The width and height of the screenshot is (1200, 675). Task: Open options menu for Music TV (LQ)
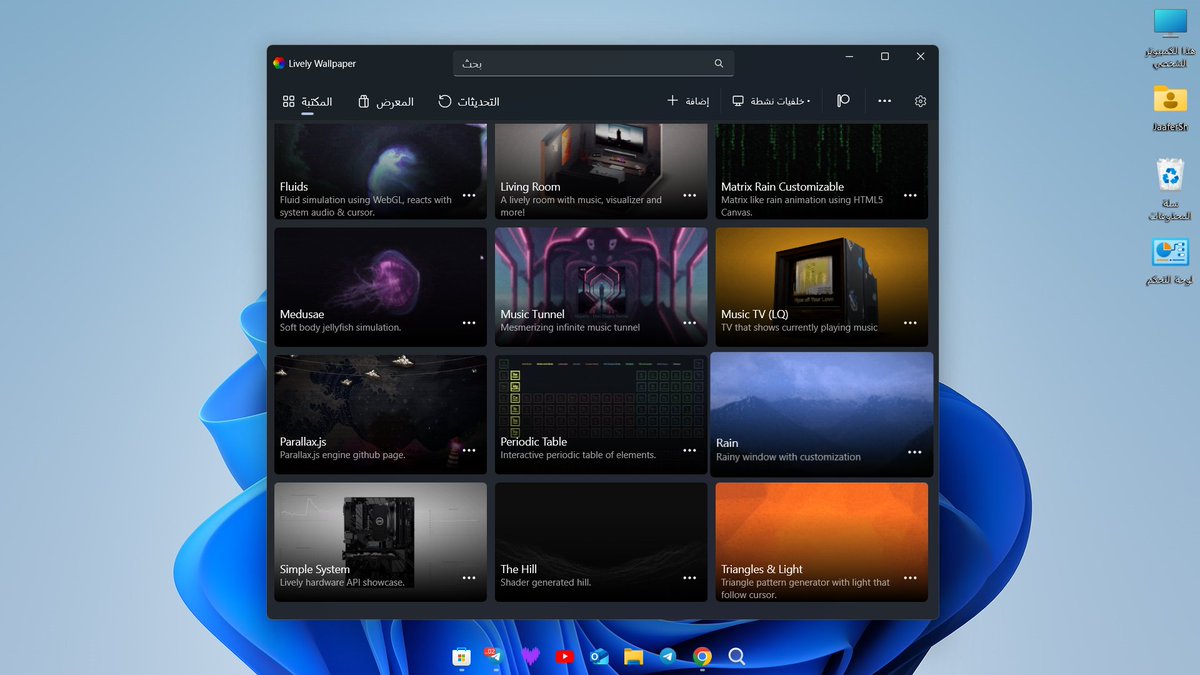(x=910, y=323)
